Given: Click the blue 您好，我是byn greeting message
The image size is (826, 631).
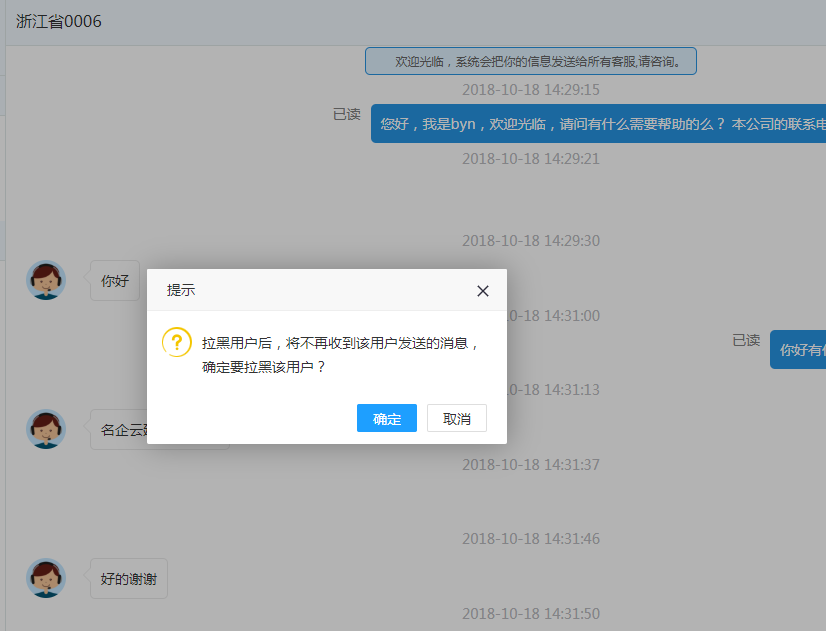Looking at the screenshot, I should 598,125.
